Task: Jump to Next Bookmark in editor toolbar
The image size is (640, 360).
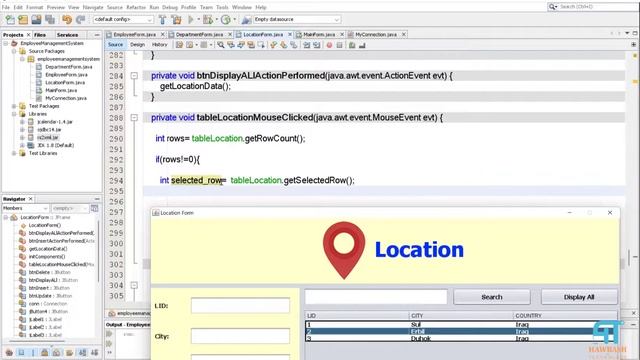Action: 283,45
